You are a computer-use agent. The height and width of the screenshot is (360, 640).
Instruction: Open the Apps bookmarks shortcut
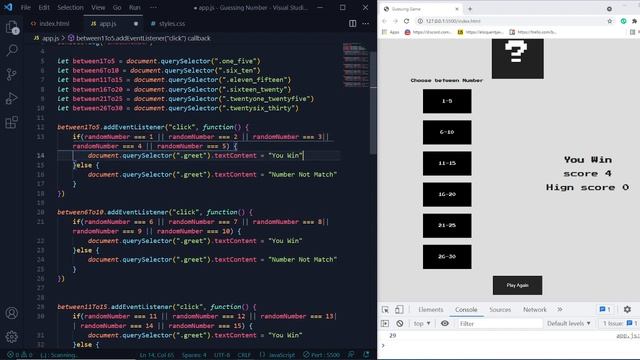coord(391,32)
